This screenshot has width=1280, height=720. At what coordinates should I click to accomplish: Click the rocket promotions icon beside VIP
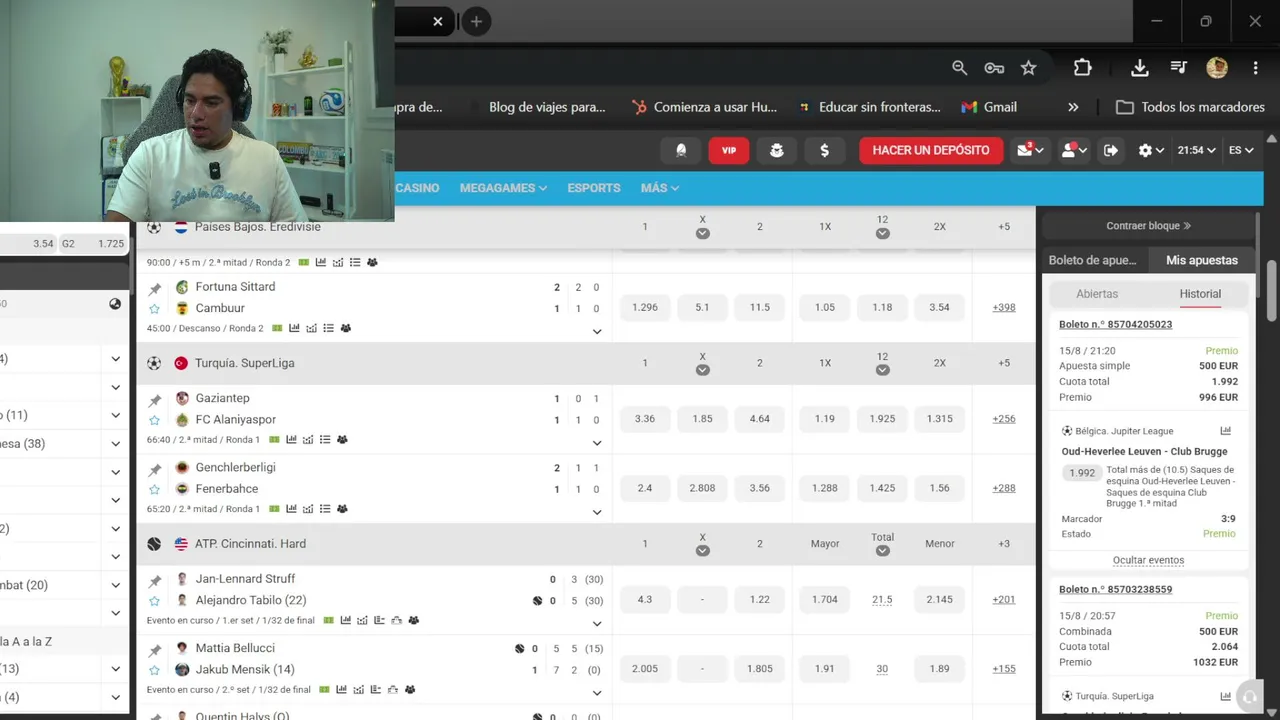[681, 150]
